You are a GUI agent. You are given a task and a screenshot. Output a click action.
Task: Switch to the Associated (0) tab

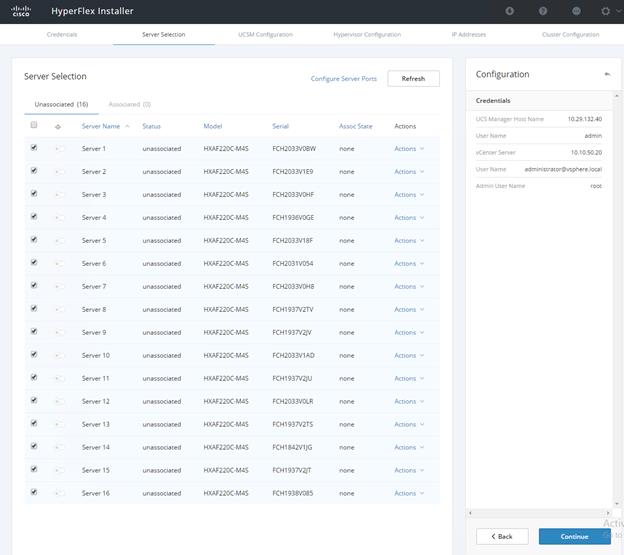pyautogui.click(x=130, y=104)
